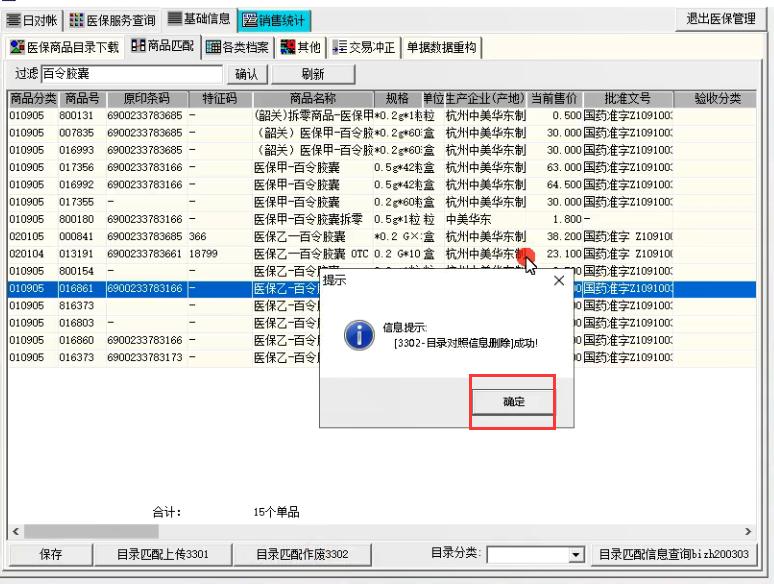The height and width of the screenshot is (584, 774).
Task: Click the 刷新 button
Action: coord(313,75)
